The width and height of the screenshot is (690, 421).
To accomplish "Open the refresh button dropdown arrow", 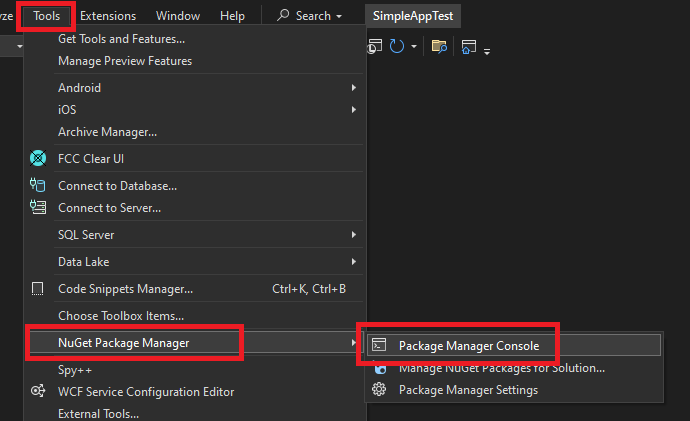I will pos(413,47).
